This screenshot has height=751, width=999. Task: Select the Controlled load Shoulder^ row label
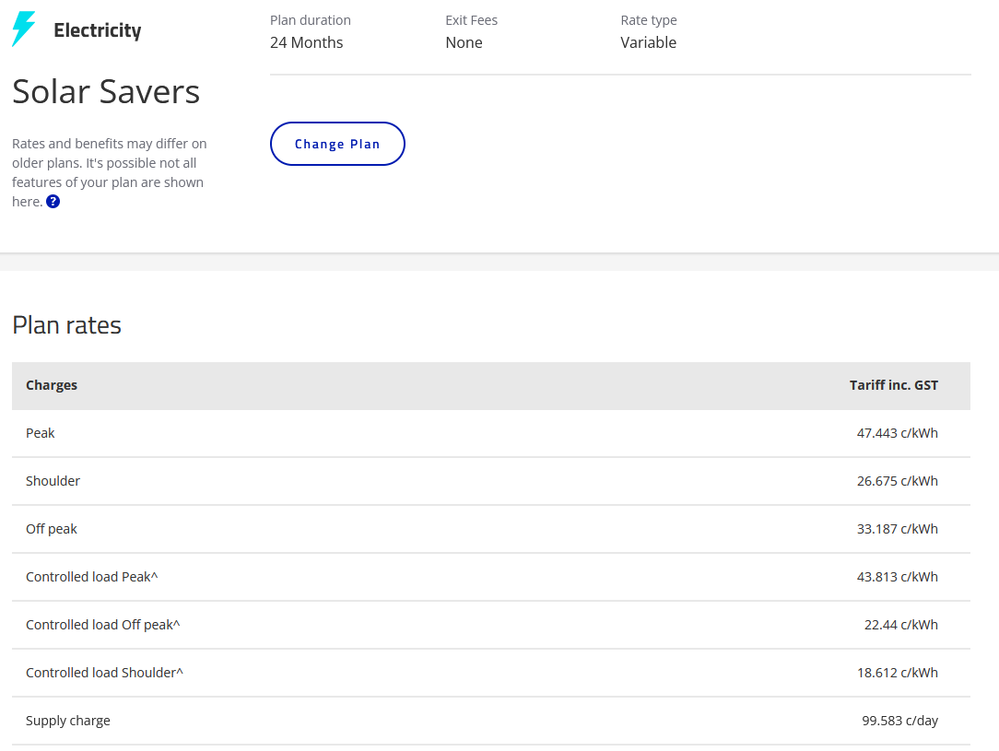point(105,673)
